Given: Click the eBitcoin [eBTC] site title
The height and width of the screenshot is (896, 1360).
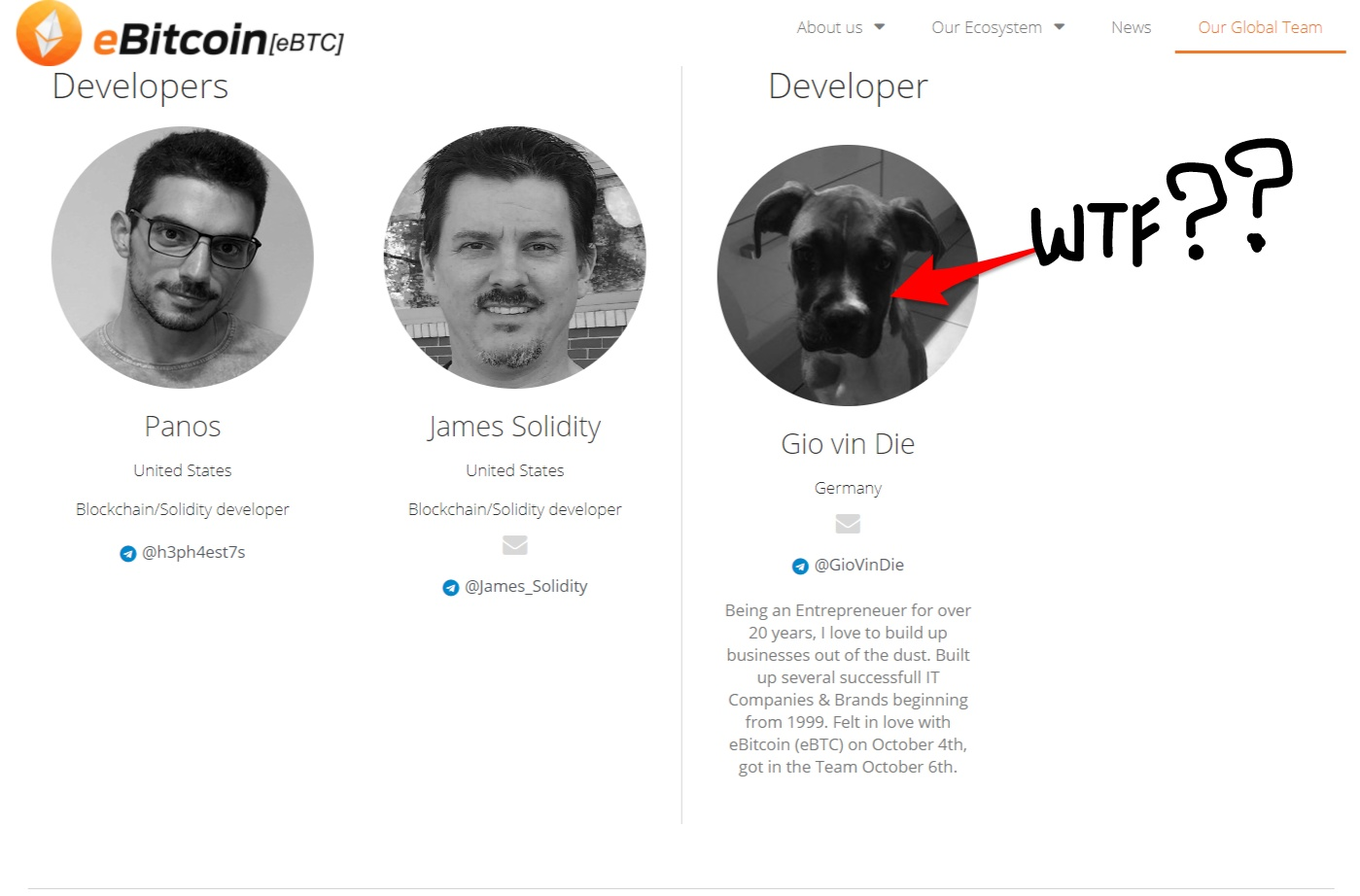Looking at the screenshot, I should (219, 39).
